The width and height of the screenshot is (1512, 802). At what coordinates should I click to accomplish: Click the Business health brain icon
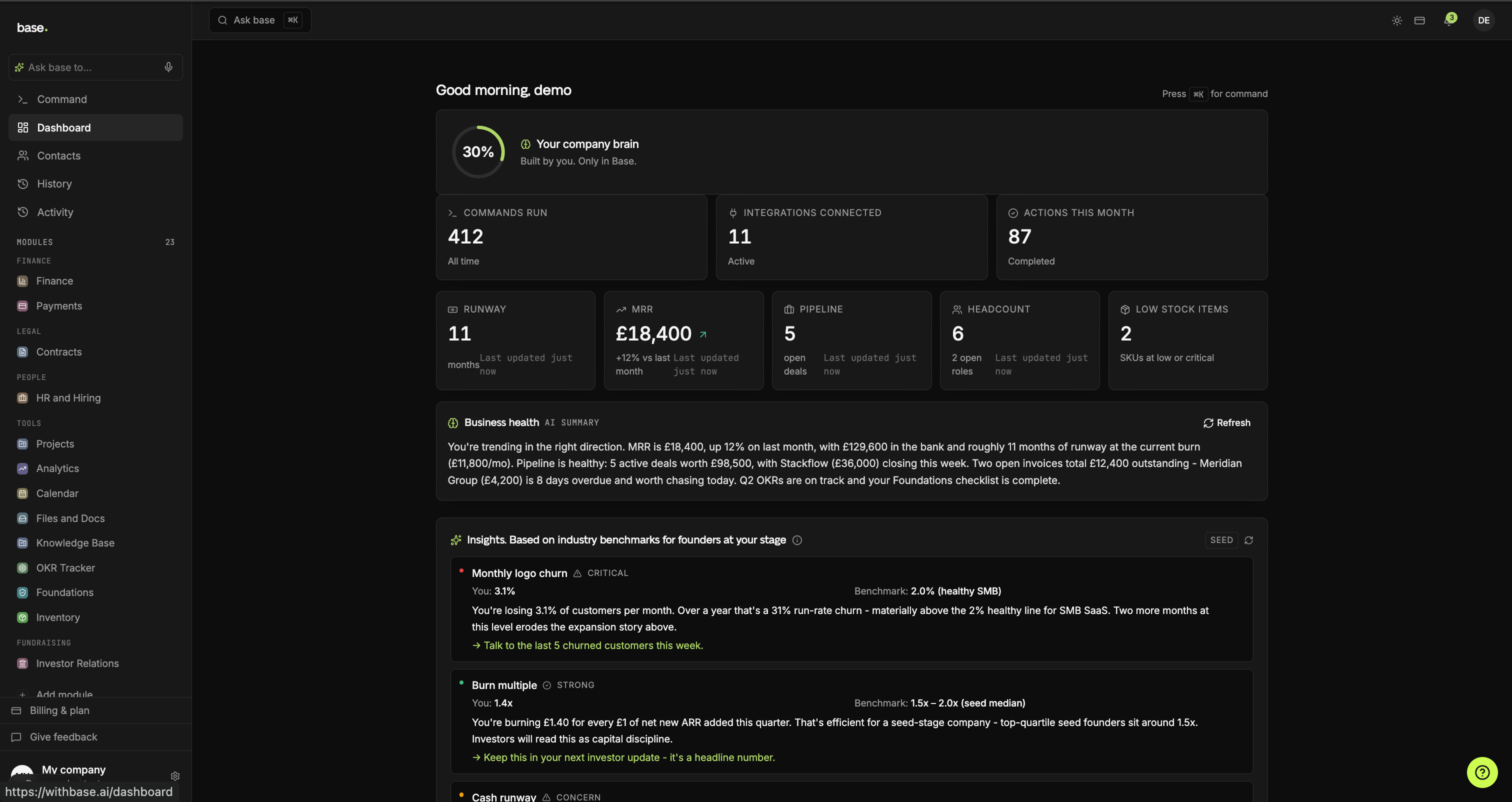[453, 422]
